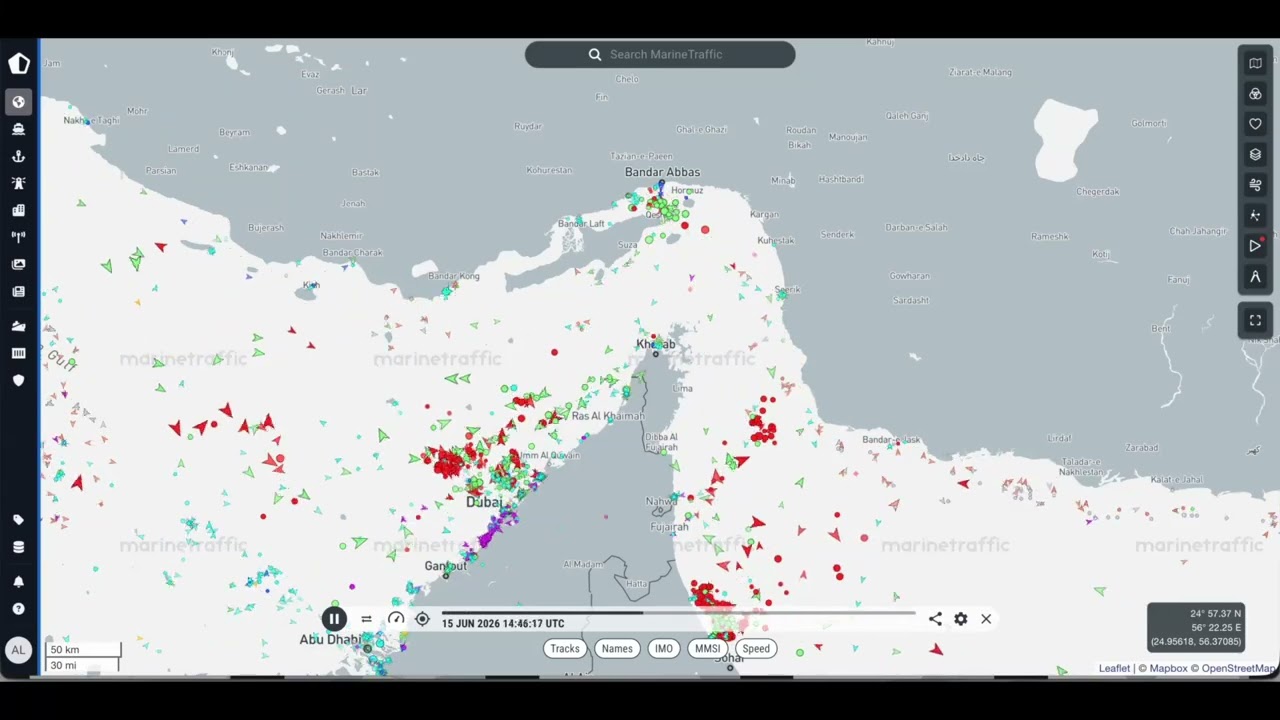Toggle fullscreen map mode
The image size is (1280, 720).
[x=1255, y=320]
